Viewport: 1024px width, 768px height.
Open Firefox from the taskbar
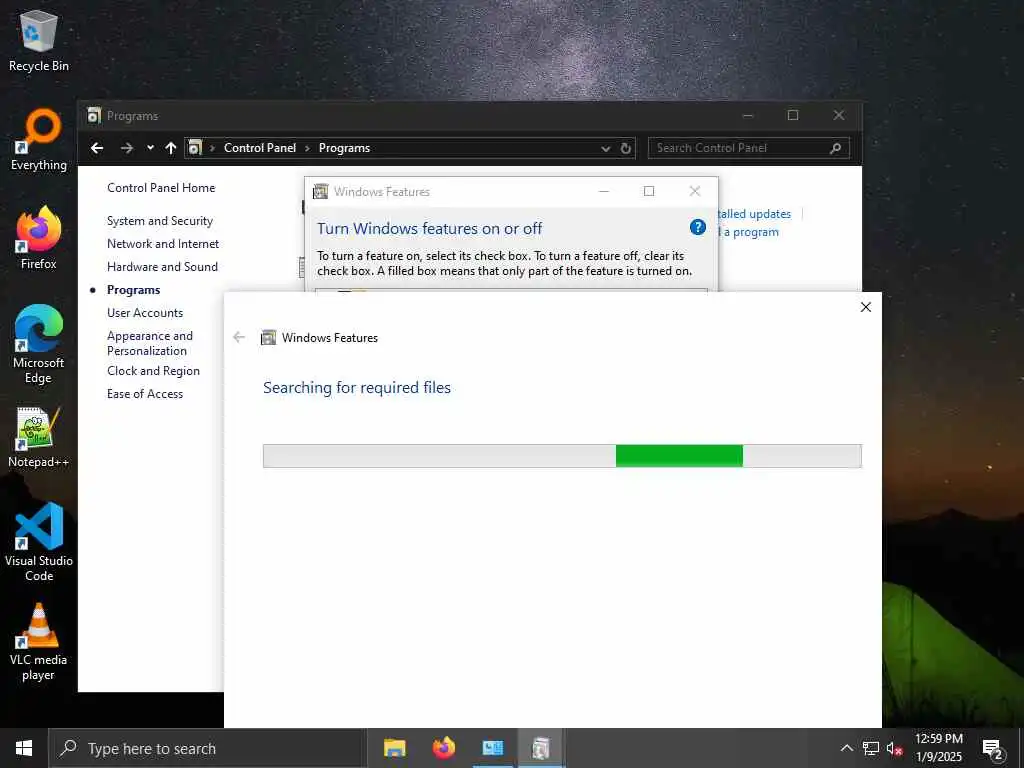(443, 748)
